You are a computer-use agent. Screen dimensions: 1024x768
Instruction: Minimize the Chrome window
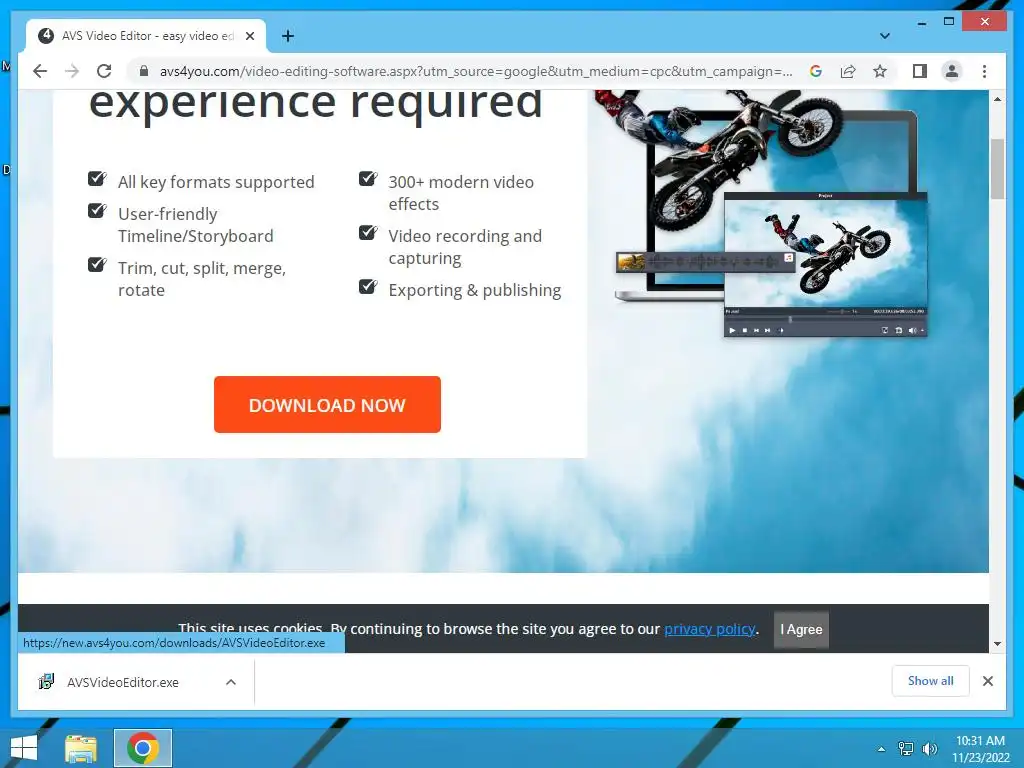(x=921, y=22)
